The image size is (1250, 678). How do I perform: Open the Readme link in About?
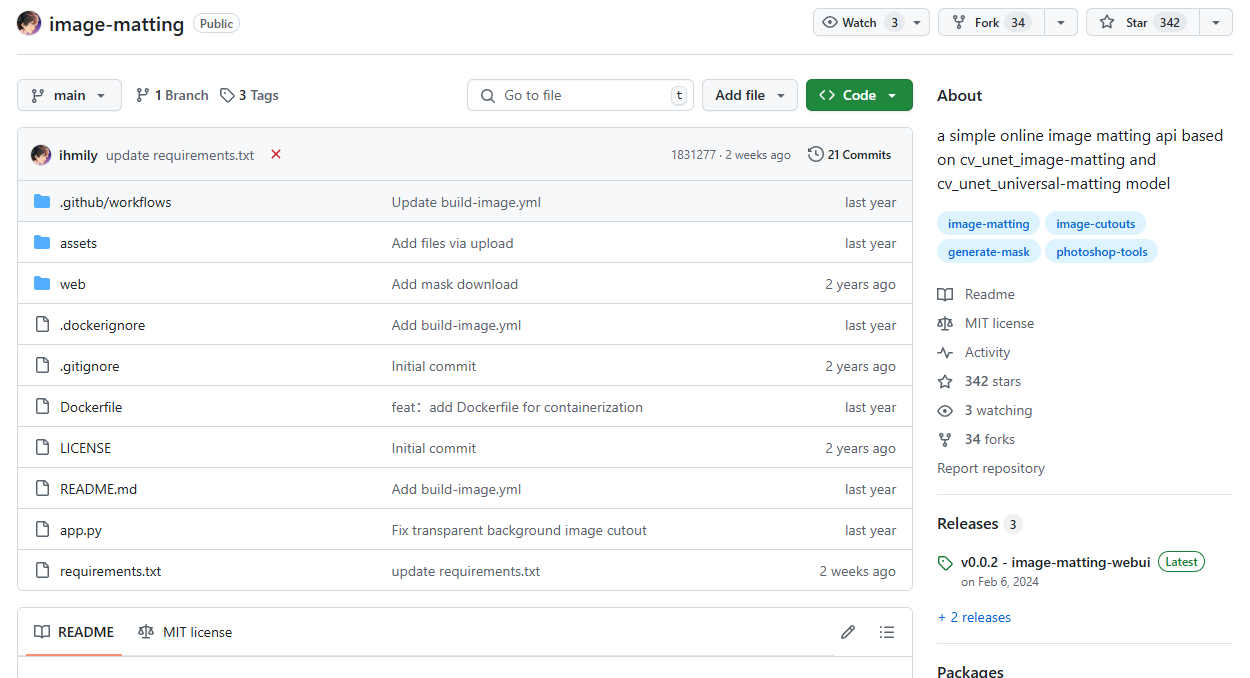990,294
